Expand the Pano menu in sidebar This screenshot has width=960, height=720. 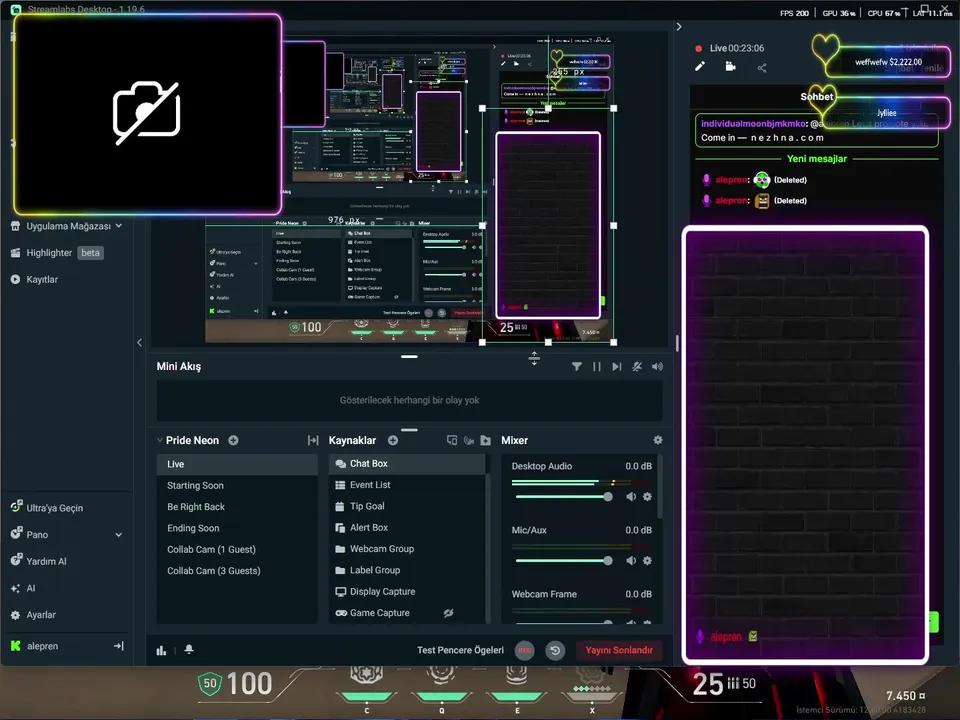[119, 535]
